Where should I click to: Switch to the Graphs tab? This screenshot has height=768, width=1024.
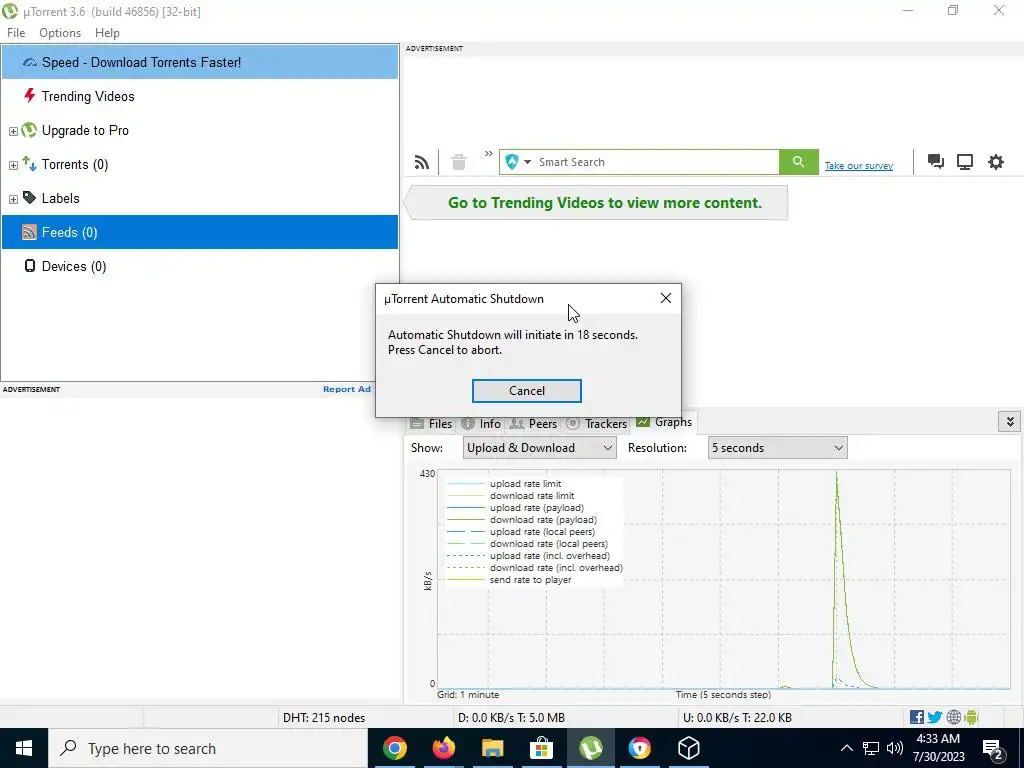664,422
